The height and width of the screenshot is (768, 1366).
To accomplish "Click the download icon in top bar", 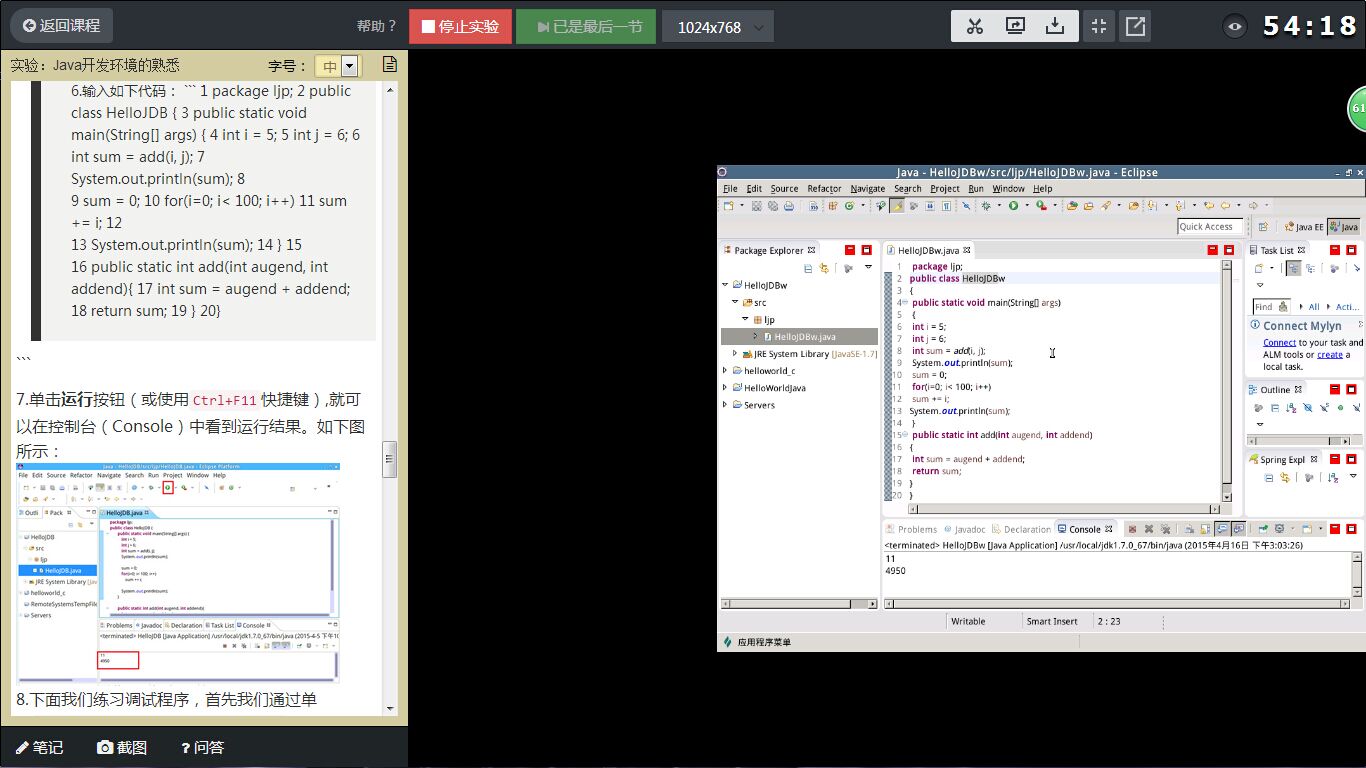I will [x=1055, y=26].
